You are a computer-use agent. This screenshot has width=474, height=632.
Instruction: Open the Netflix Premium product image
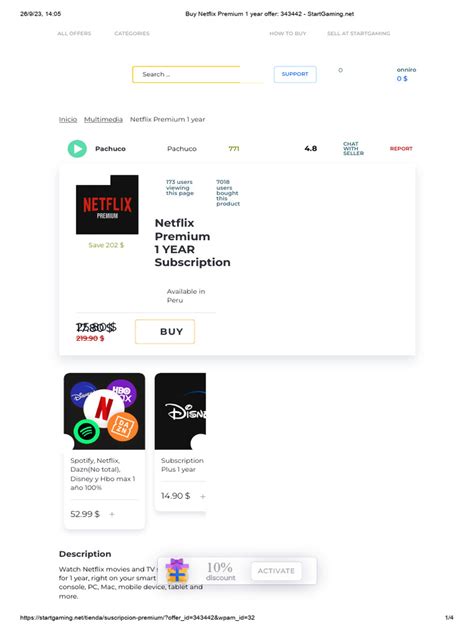point(107,205)
